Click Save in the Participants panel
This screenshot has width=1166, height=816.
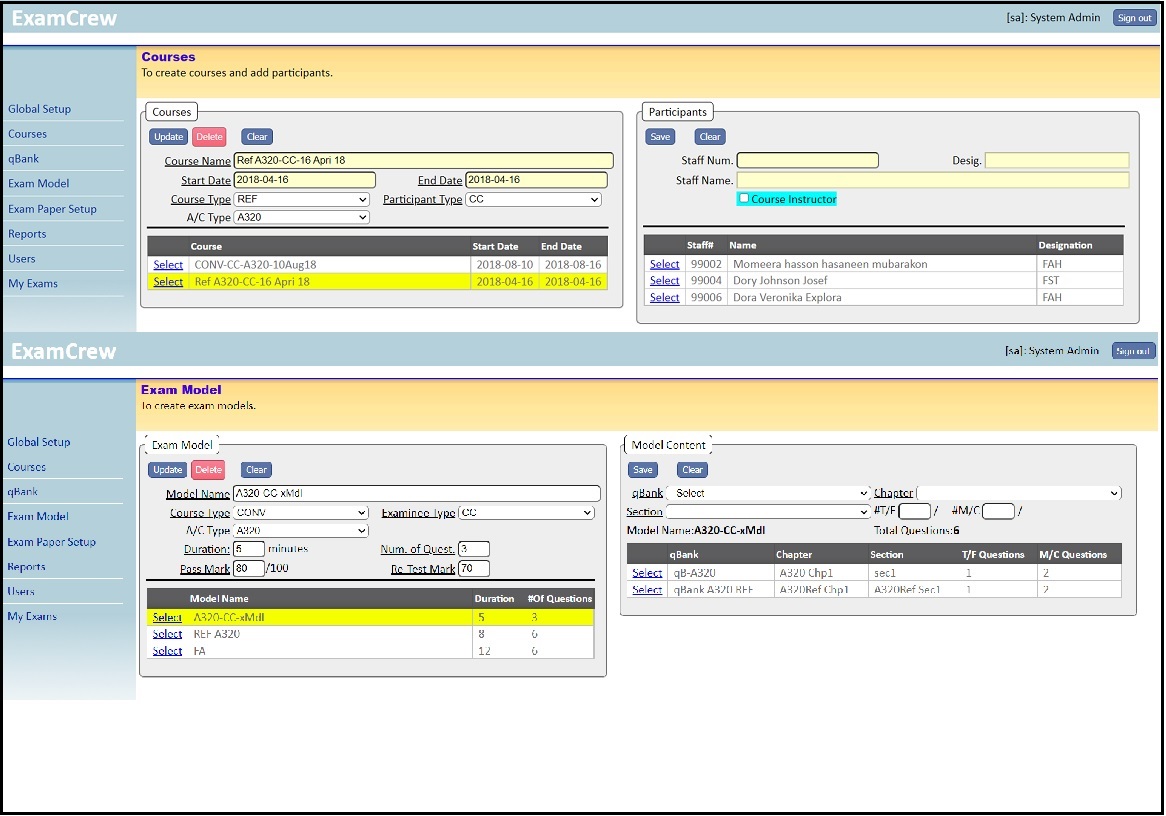661,137
